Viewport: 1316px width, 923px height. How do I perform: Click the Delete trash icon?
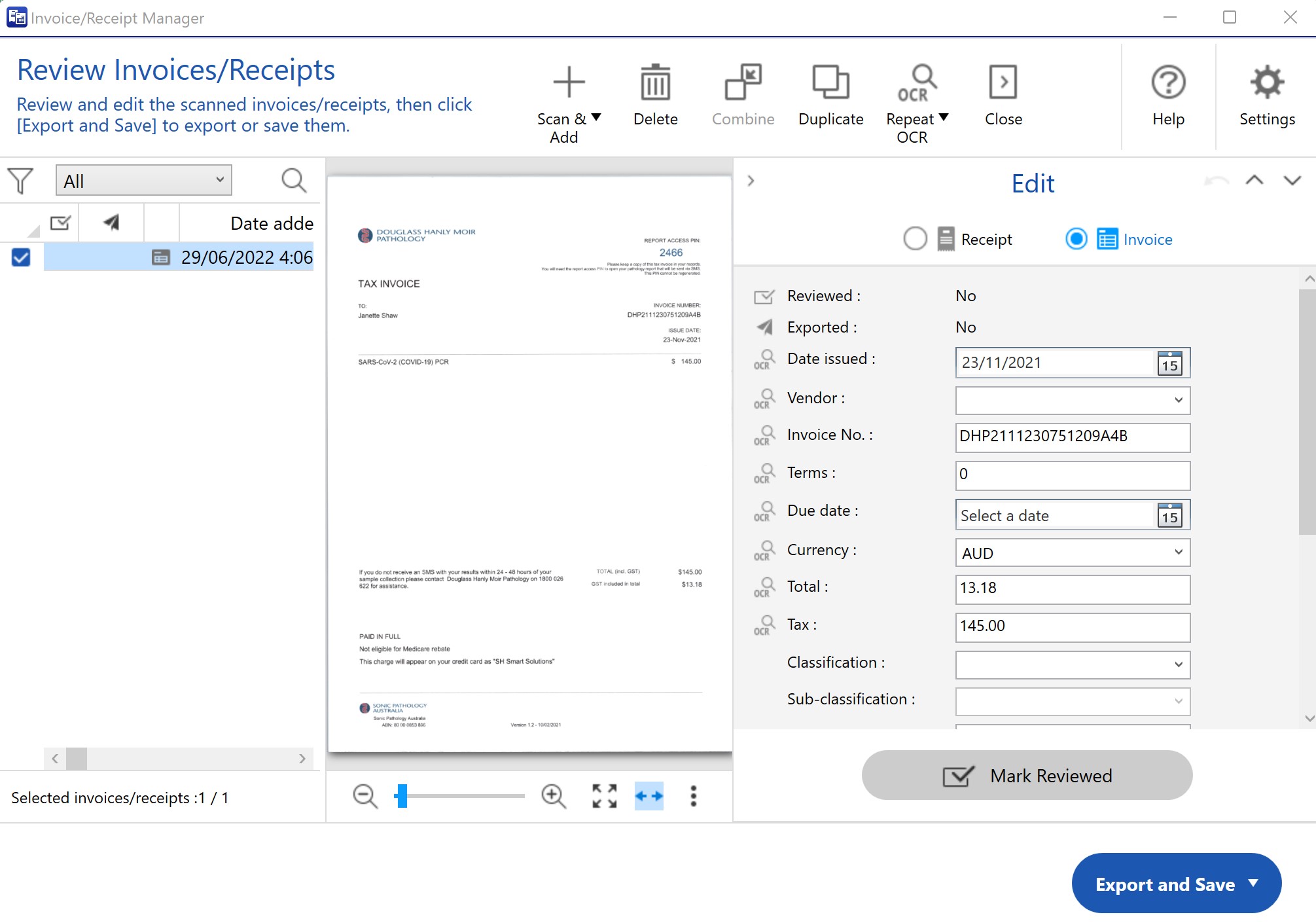click(655, 83)
